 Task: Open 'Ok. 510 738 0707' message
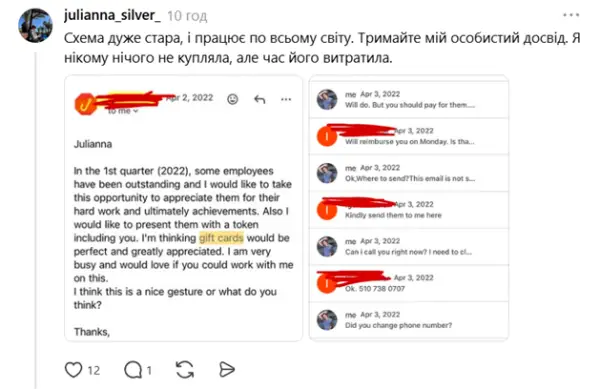pyautogui.click(x=409, y=283)
